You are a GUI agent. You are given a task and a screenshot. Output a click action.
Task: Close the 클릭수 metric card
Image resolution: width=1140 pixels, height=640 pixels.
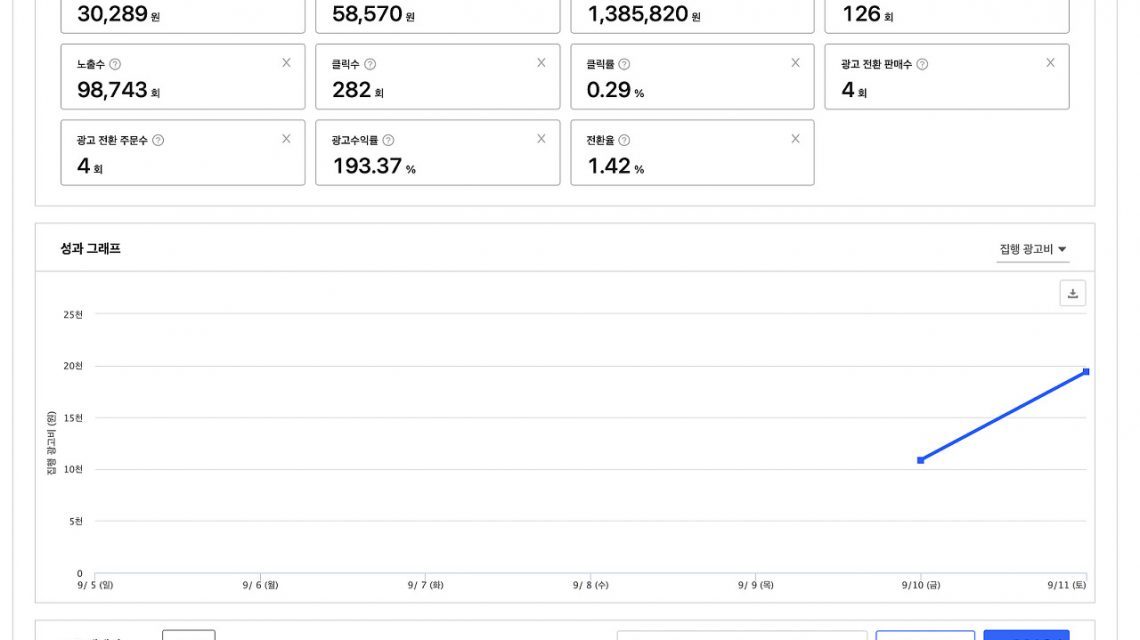tap(541, 63)
